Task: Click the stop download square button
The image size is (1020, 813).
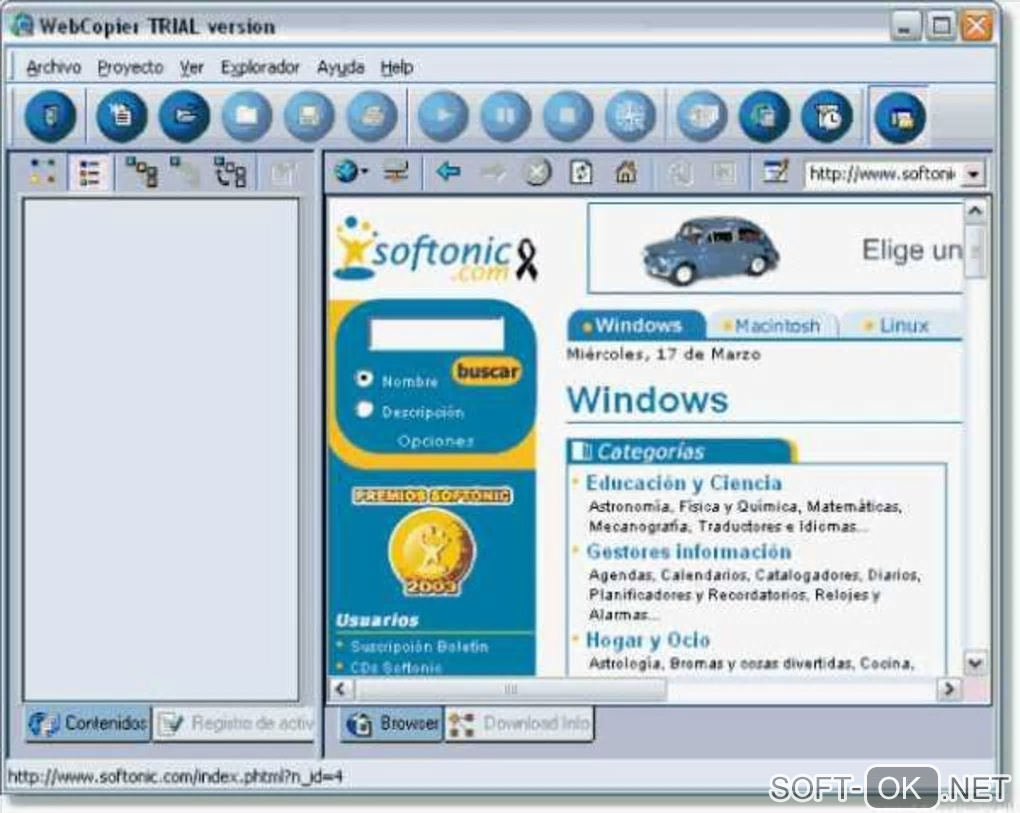Action: tap(568, 116)
